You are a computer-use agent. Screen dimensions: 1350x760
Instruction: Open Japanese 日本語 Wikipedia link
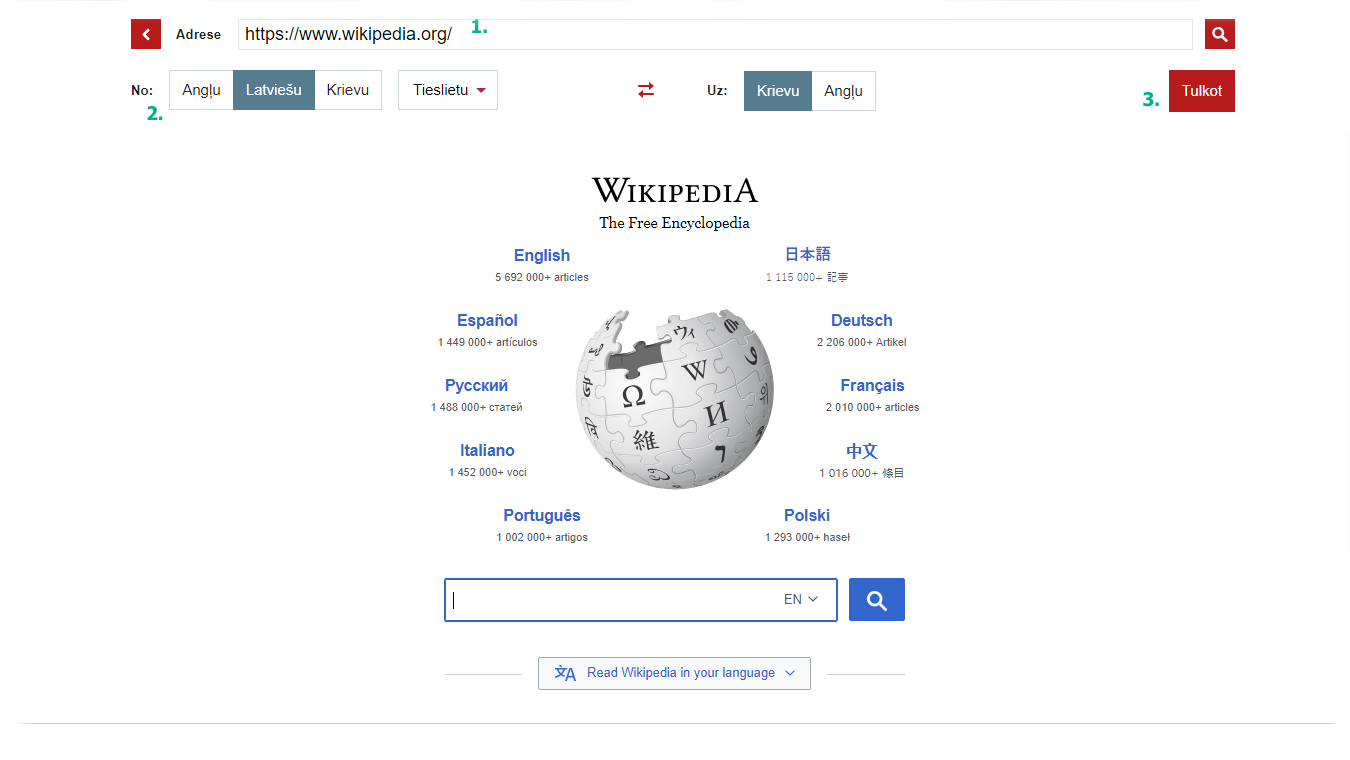(x=807, y=254)
